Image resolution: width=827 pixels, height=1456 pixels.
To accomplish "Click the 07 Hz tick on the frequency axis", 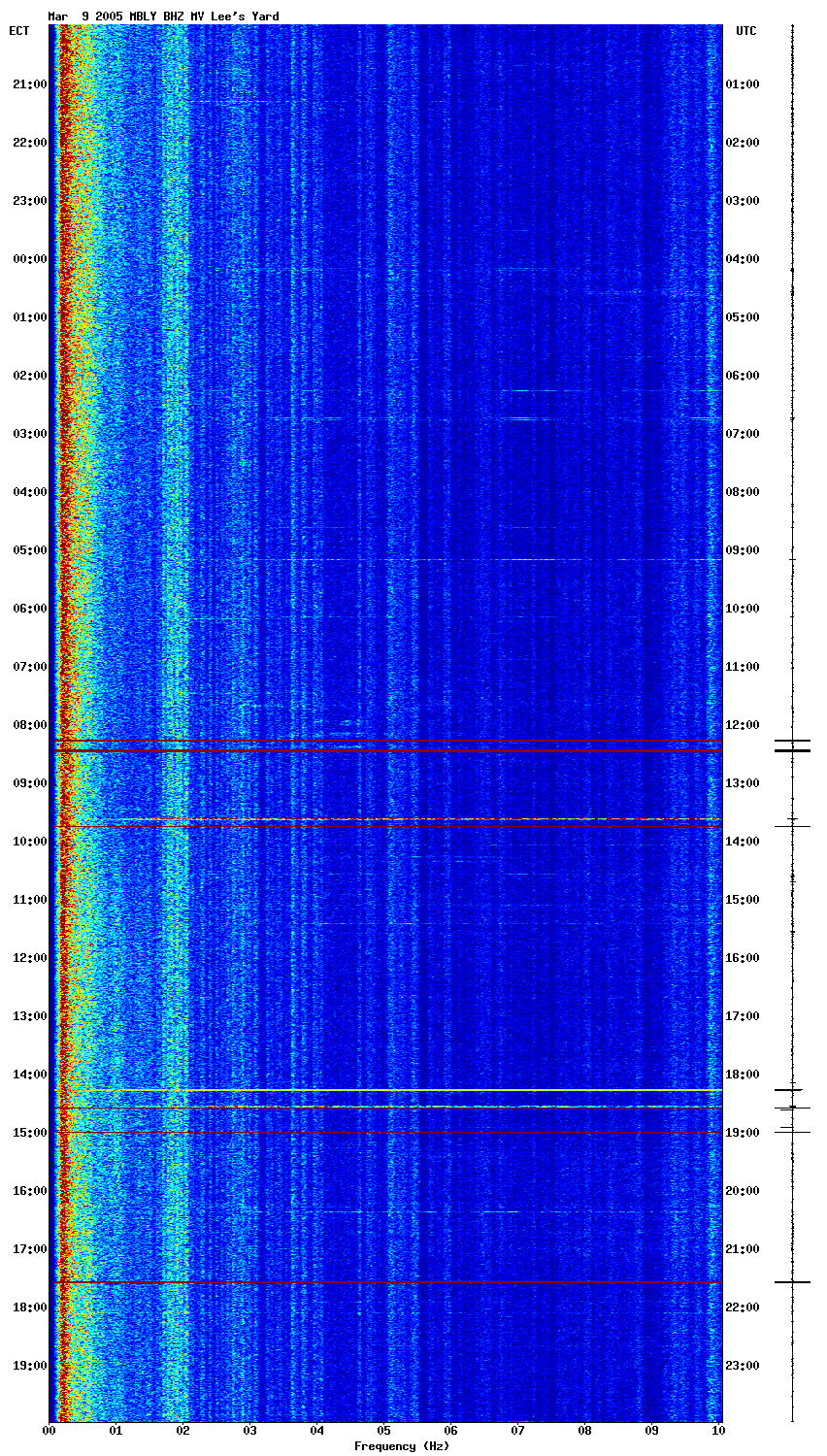I will 518,1431.
